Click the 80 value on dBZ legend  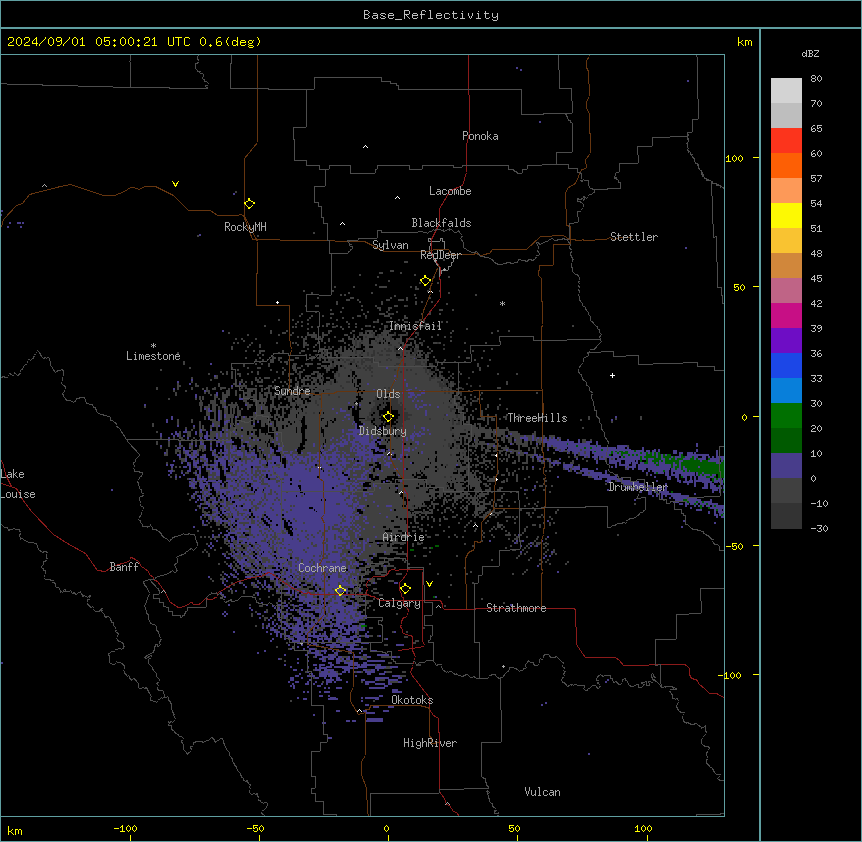pyautogui.click(x=816, y=79)
